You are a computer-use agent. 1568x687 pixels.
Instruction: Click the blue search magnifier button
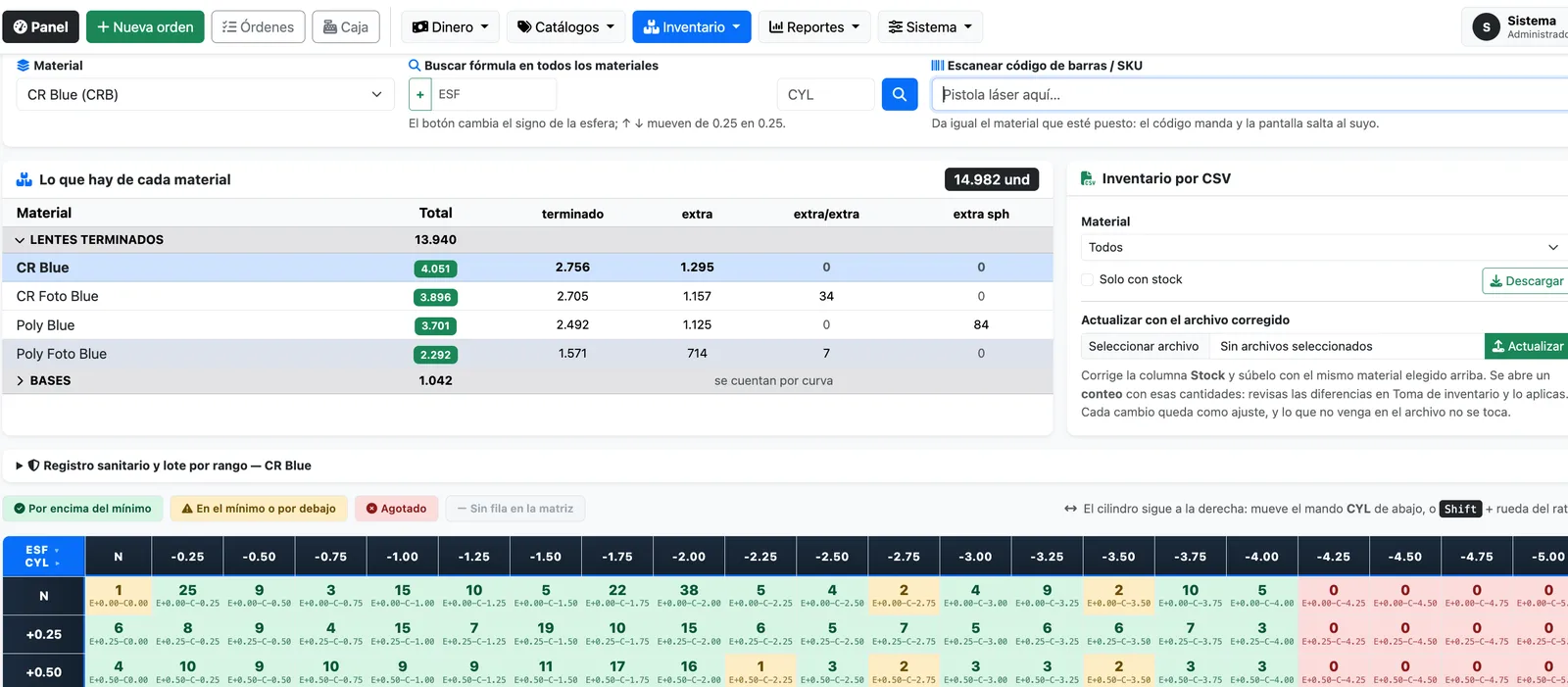[900, 94]
